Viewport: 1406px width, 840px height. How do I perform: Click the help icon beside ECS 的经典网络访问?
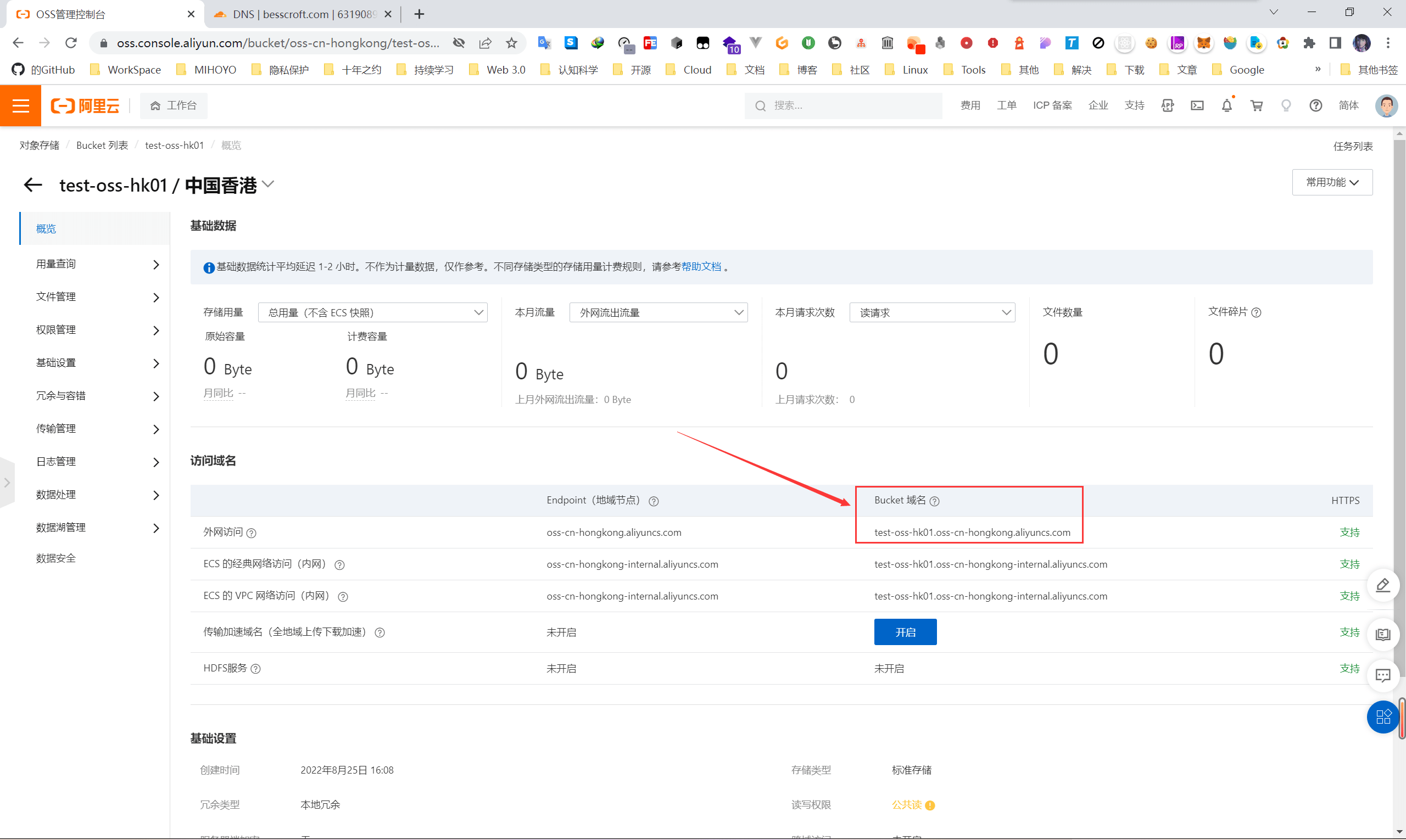click(x=340, y=565)
